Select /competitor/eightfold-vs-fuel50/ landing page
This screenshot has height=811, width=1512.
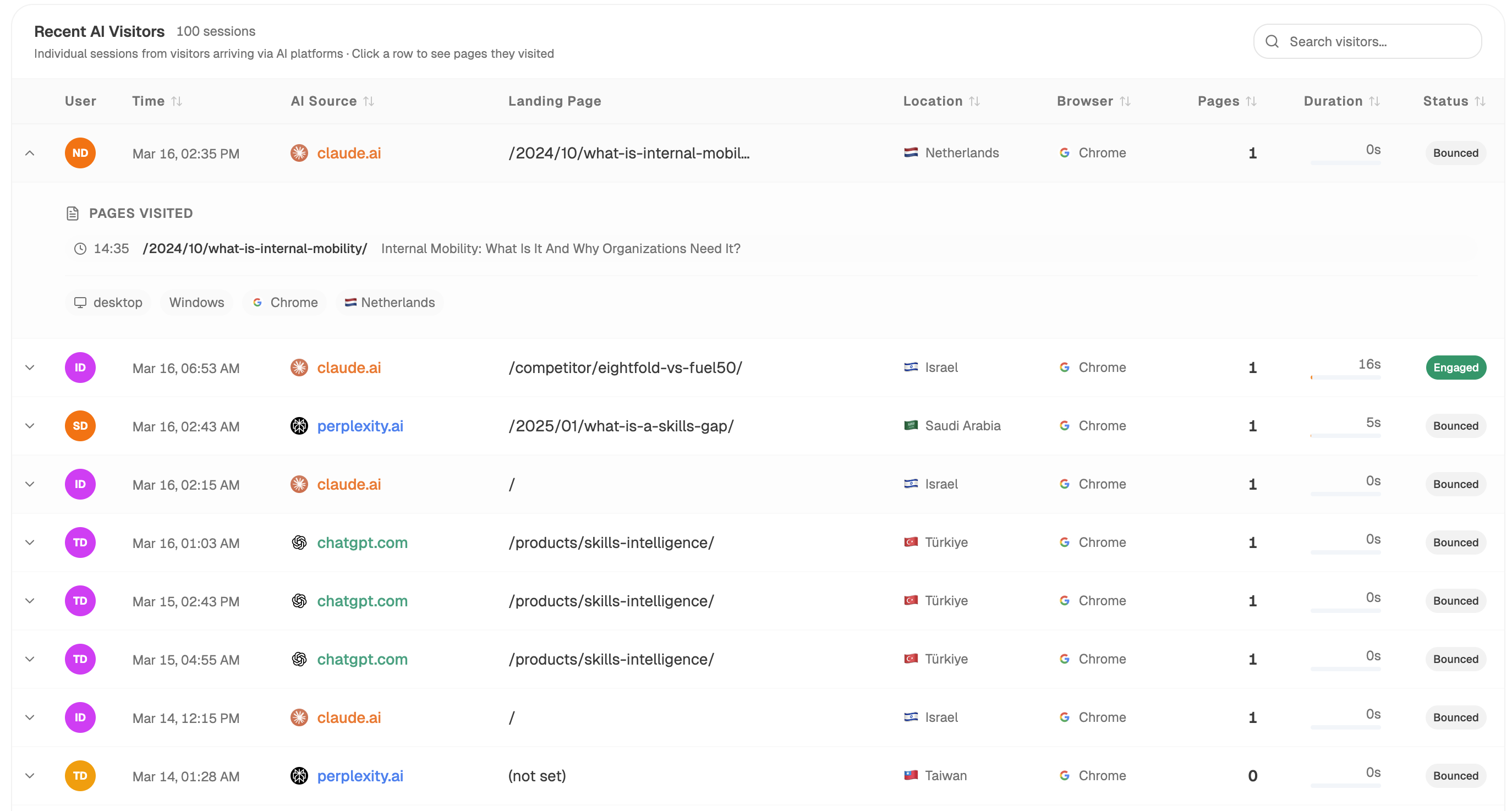pos(626,368)
